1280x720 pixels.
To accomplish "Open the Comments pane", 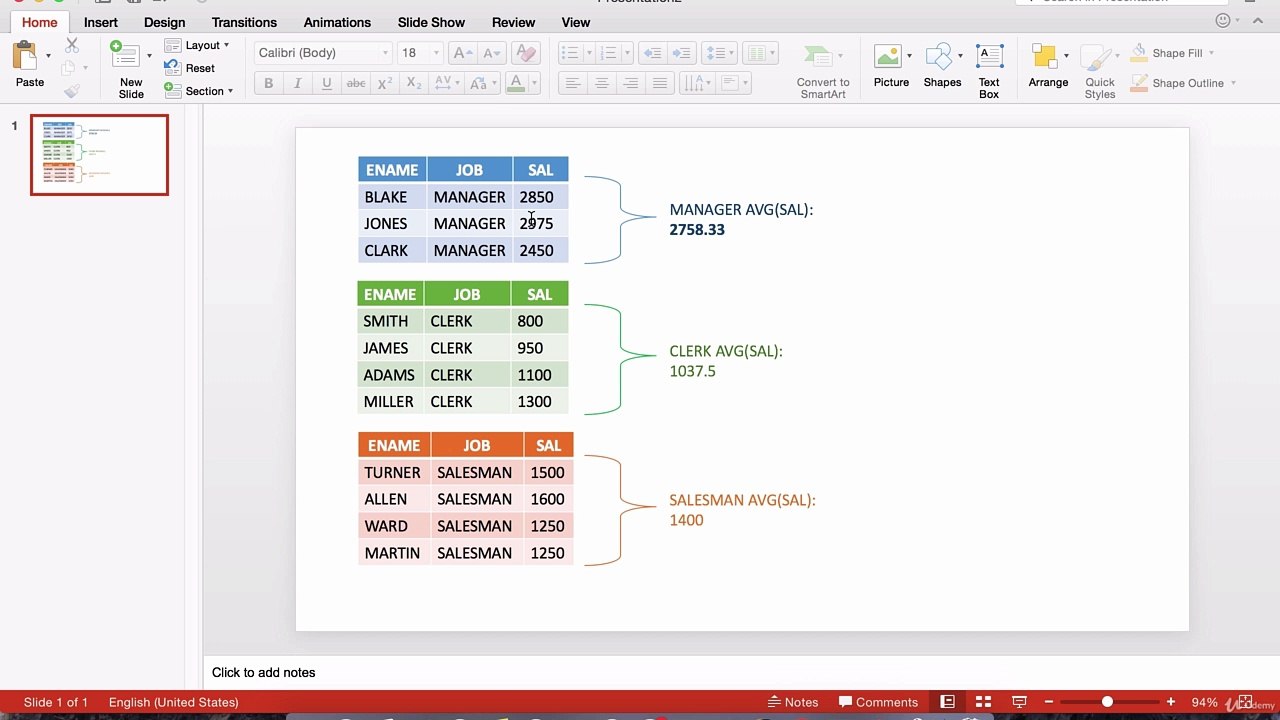I will [878, 702].
